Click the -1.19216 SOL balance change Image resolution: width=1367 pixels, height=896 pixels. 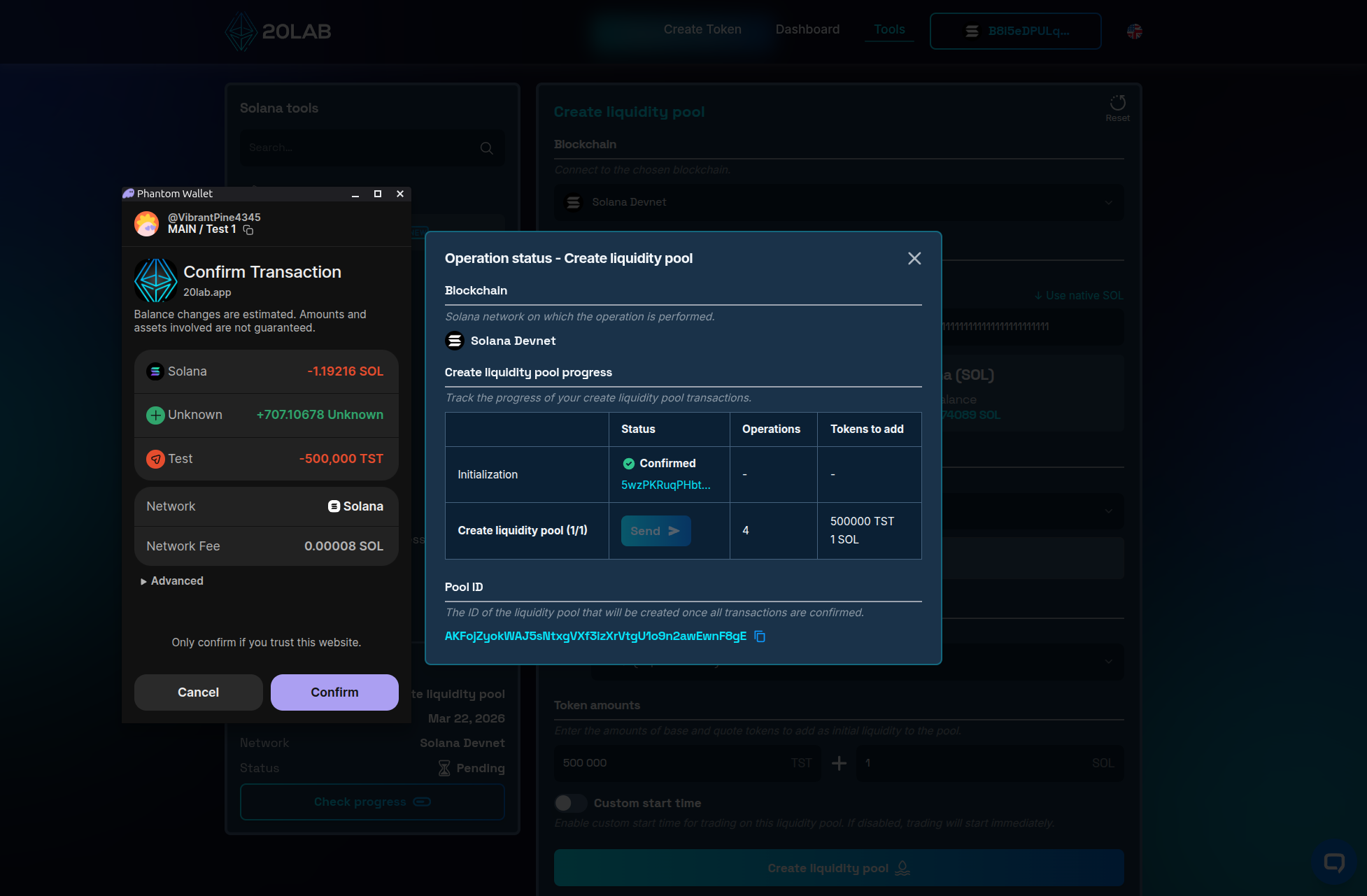[x=346, y=371]
